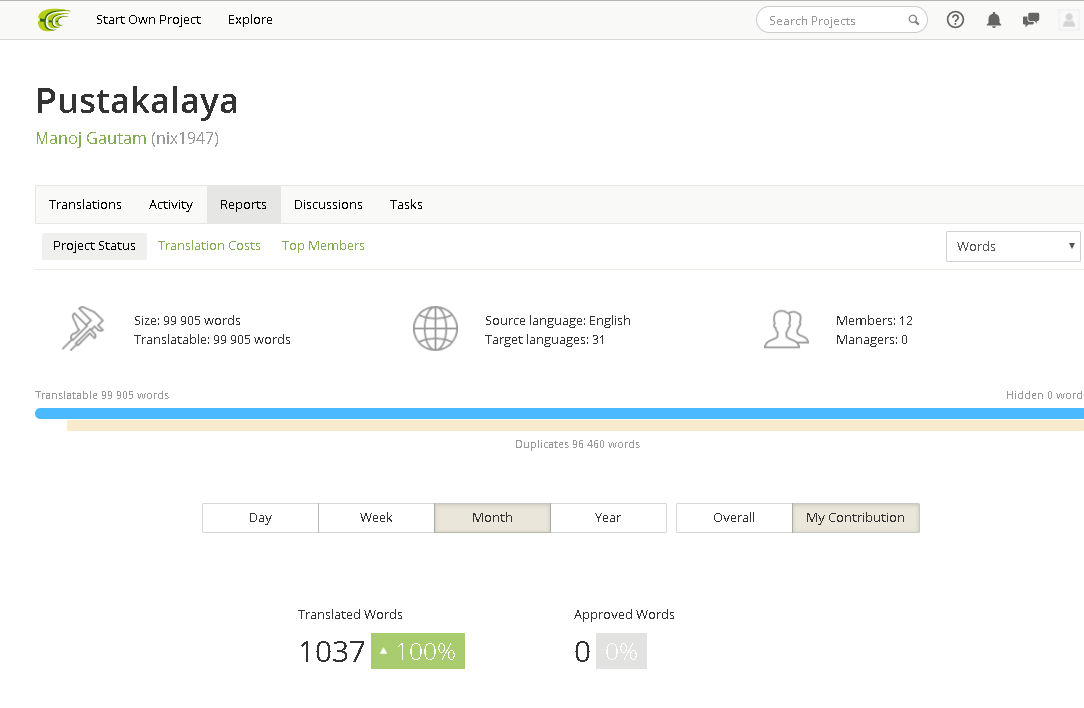
Task: Click the blue translatable words progress bar
Action: (x=559, y=413)
